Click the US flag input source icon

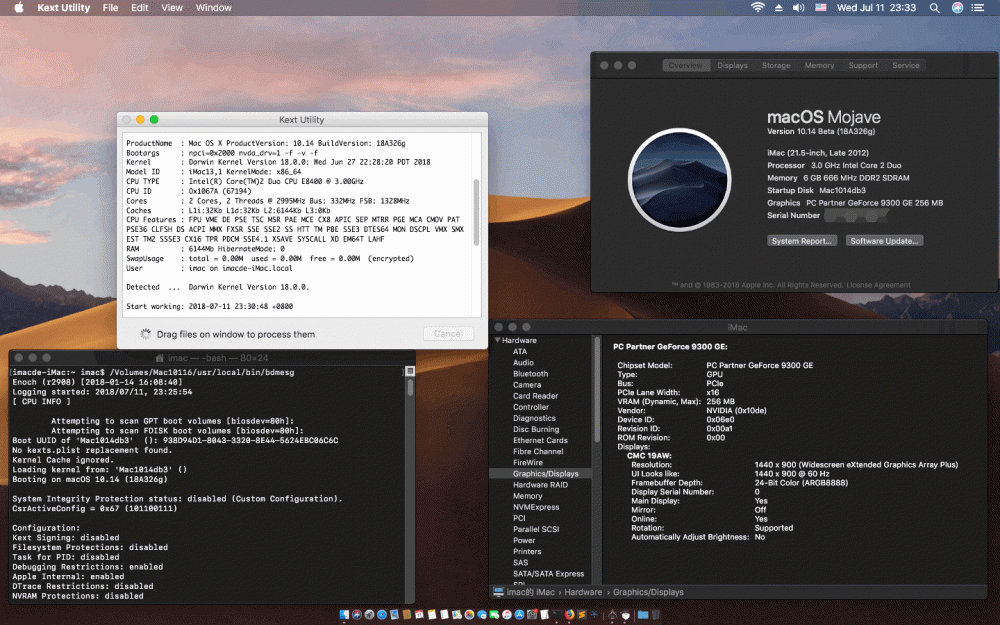(821, 8)
